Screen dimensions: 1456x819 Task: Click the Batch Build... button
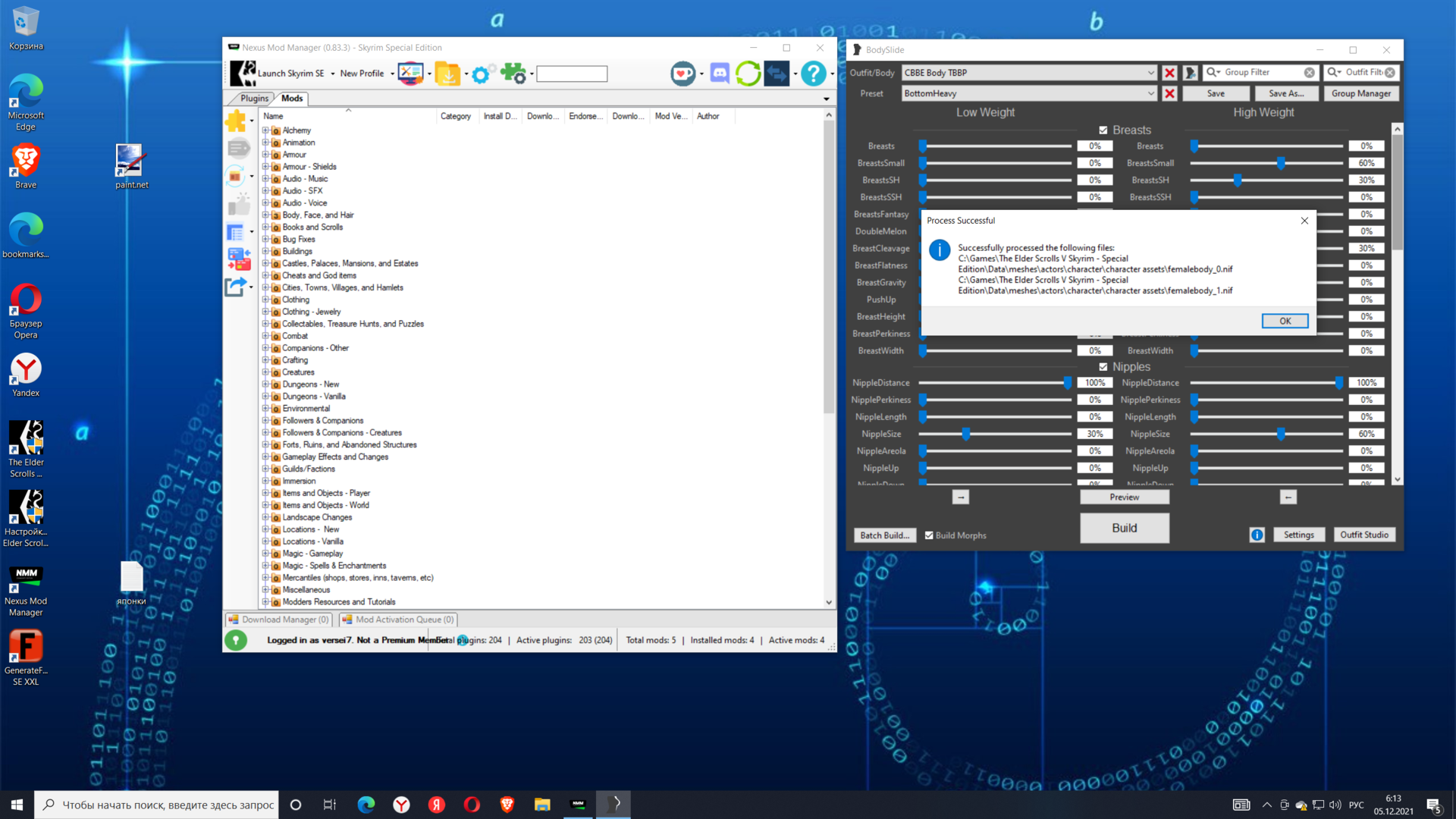coord(884,535)
